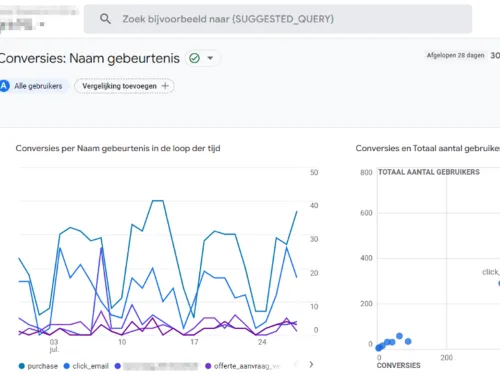Screen dimensions: 500x375
Task: Click the highest scatter dot near the origin
Action: 399,336
